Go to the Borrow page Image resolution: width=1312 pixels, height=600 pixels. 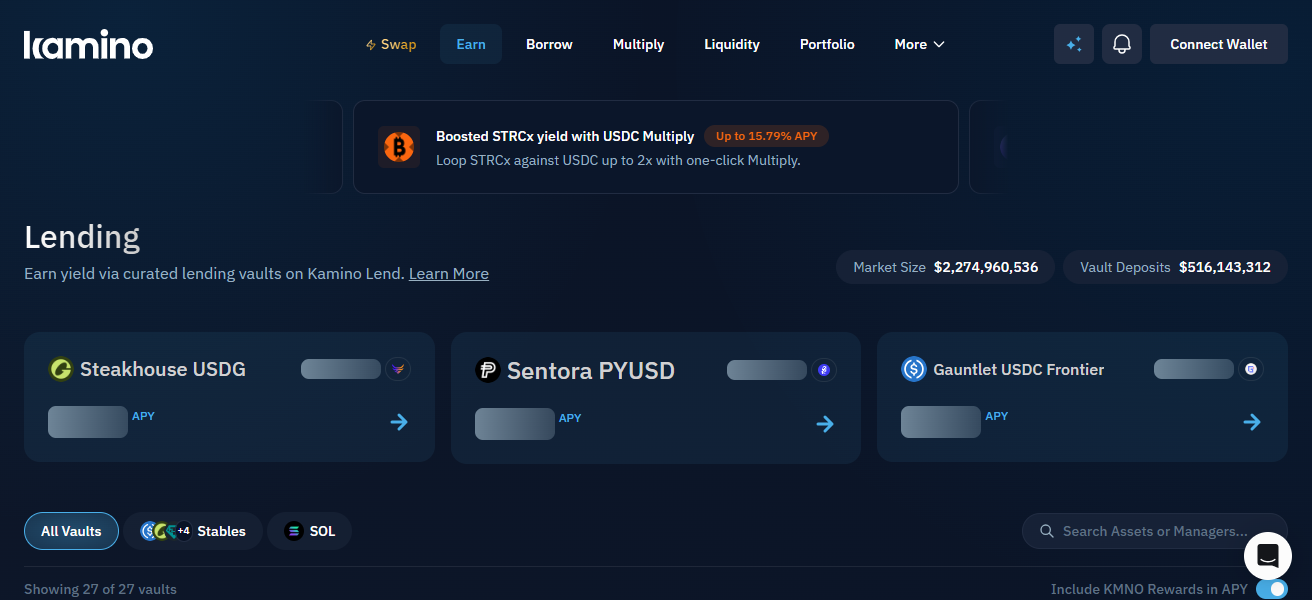(549, 44)
